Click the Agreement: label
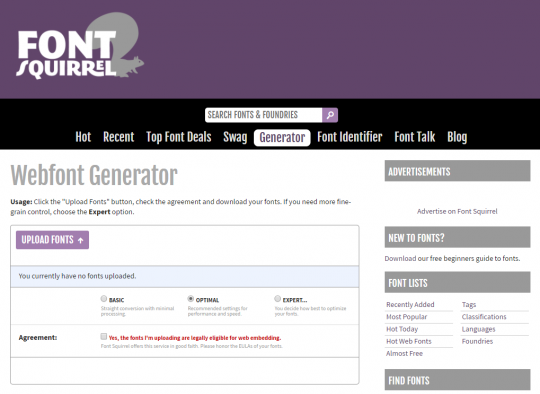540x394 pixels. click(x=38, y=338)
